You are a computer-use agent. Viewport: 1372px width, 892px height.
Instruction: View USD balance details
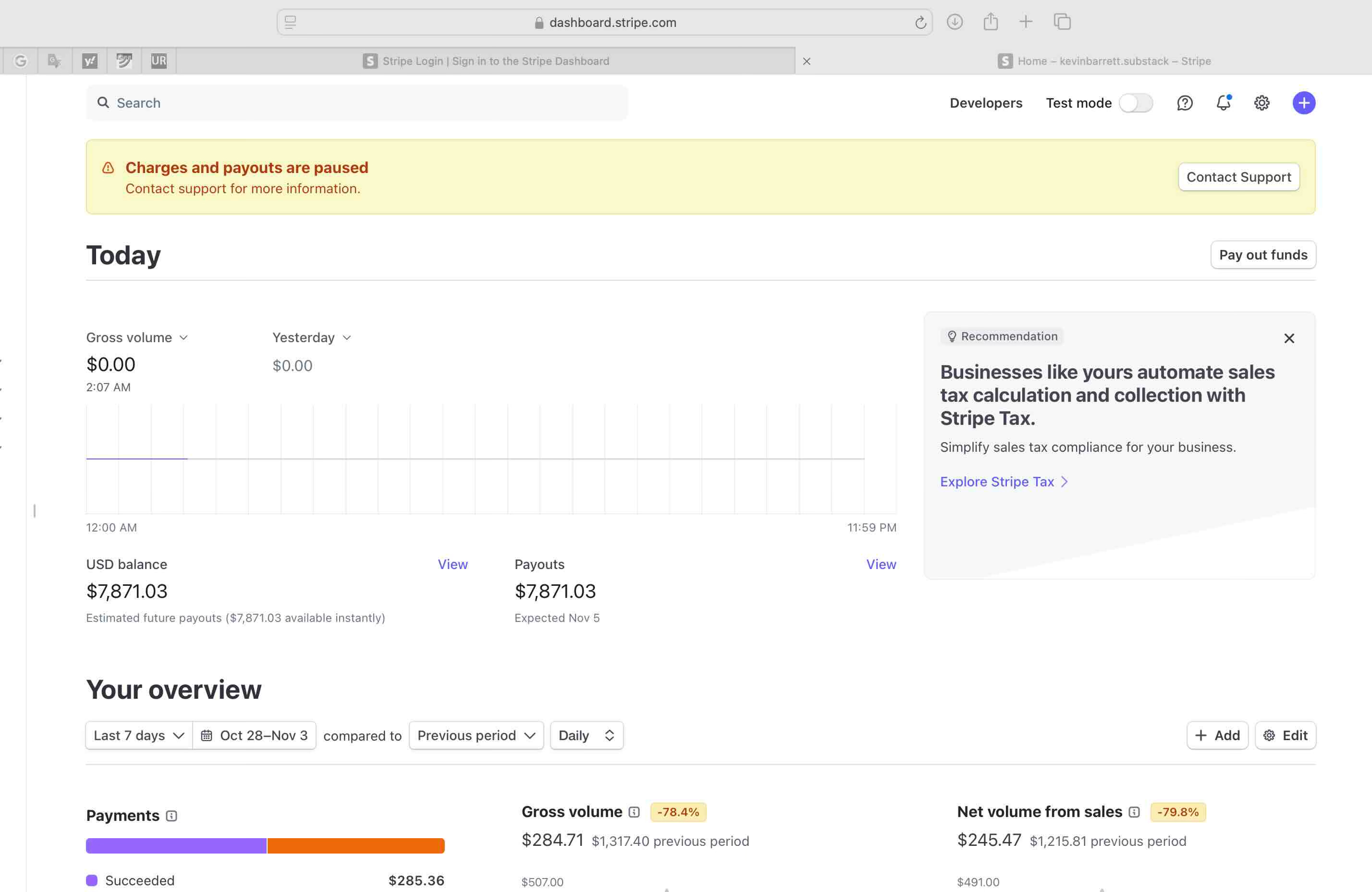pyautogui.click(x=453, y=565)
